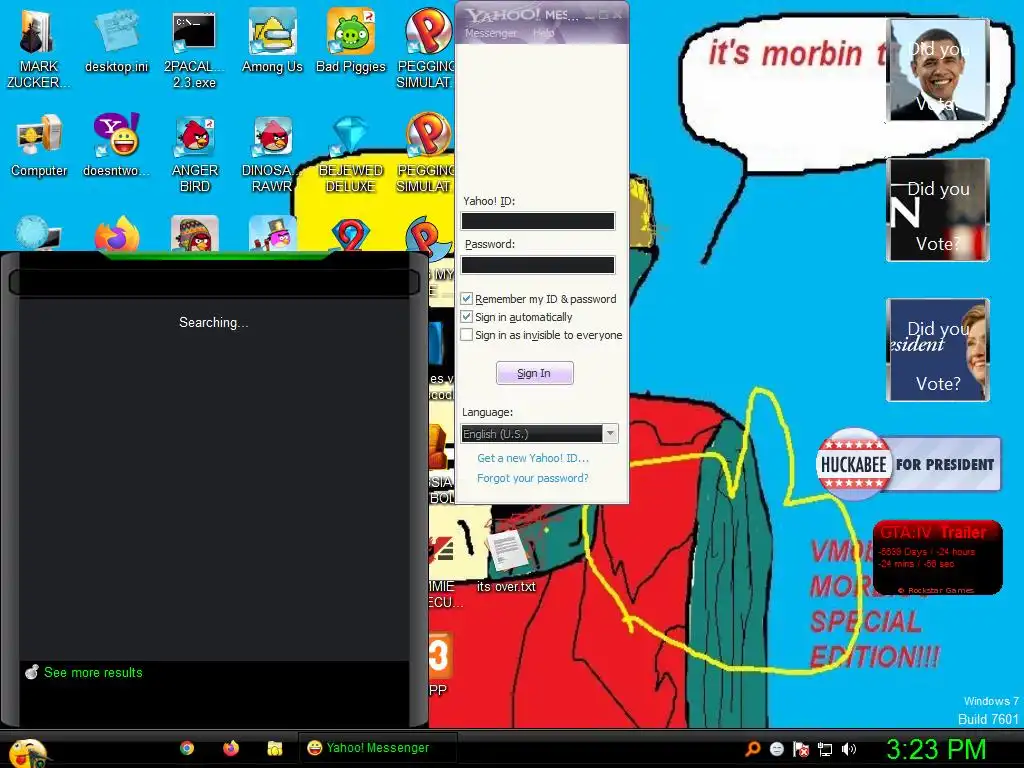Open the Computer desktop icon
Image resolution: width=1024 pixels, height=768 pixels.
[39, 145]
